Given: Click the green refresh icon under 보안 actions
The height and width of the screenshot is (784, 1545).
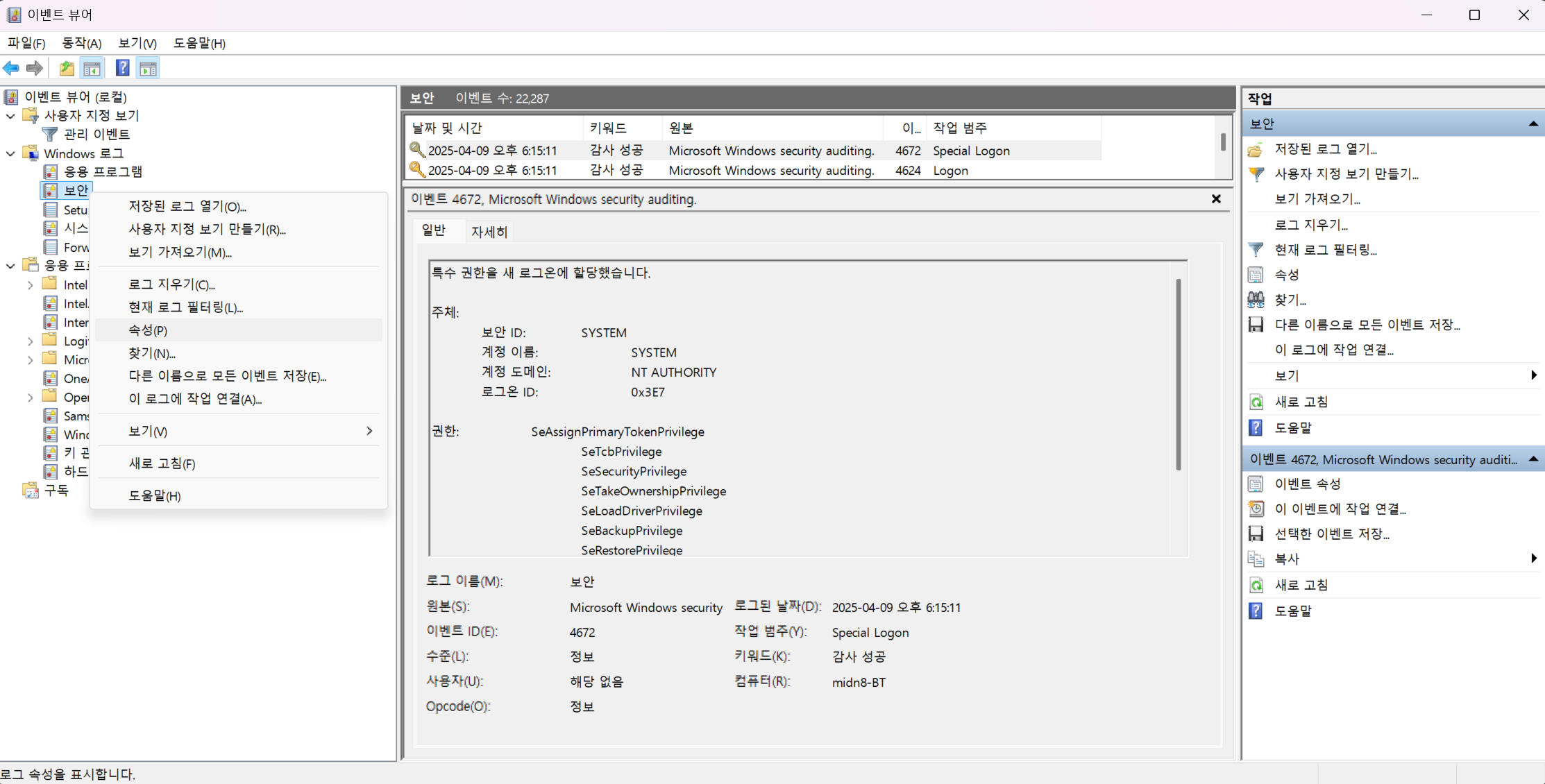Looking at the screenshot, I should click(1256, 402).
